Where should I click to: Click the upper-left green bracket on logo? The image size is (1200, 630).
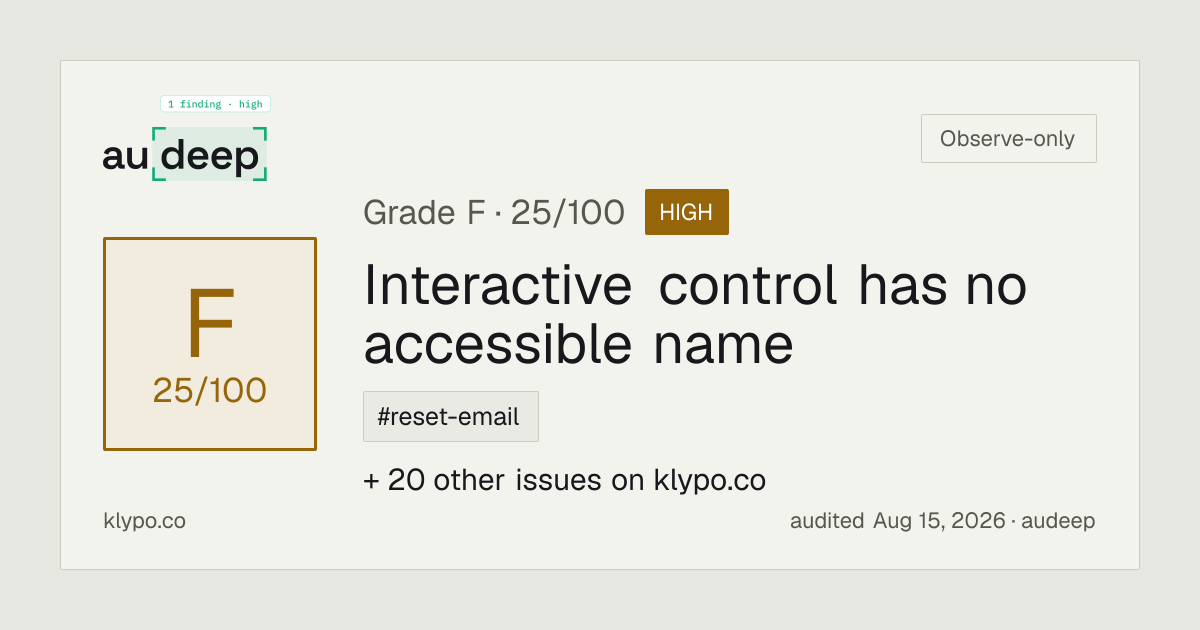tap(158, 133)
